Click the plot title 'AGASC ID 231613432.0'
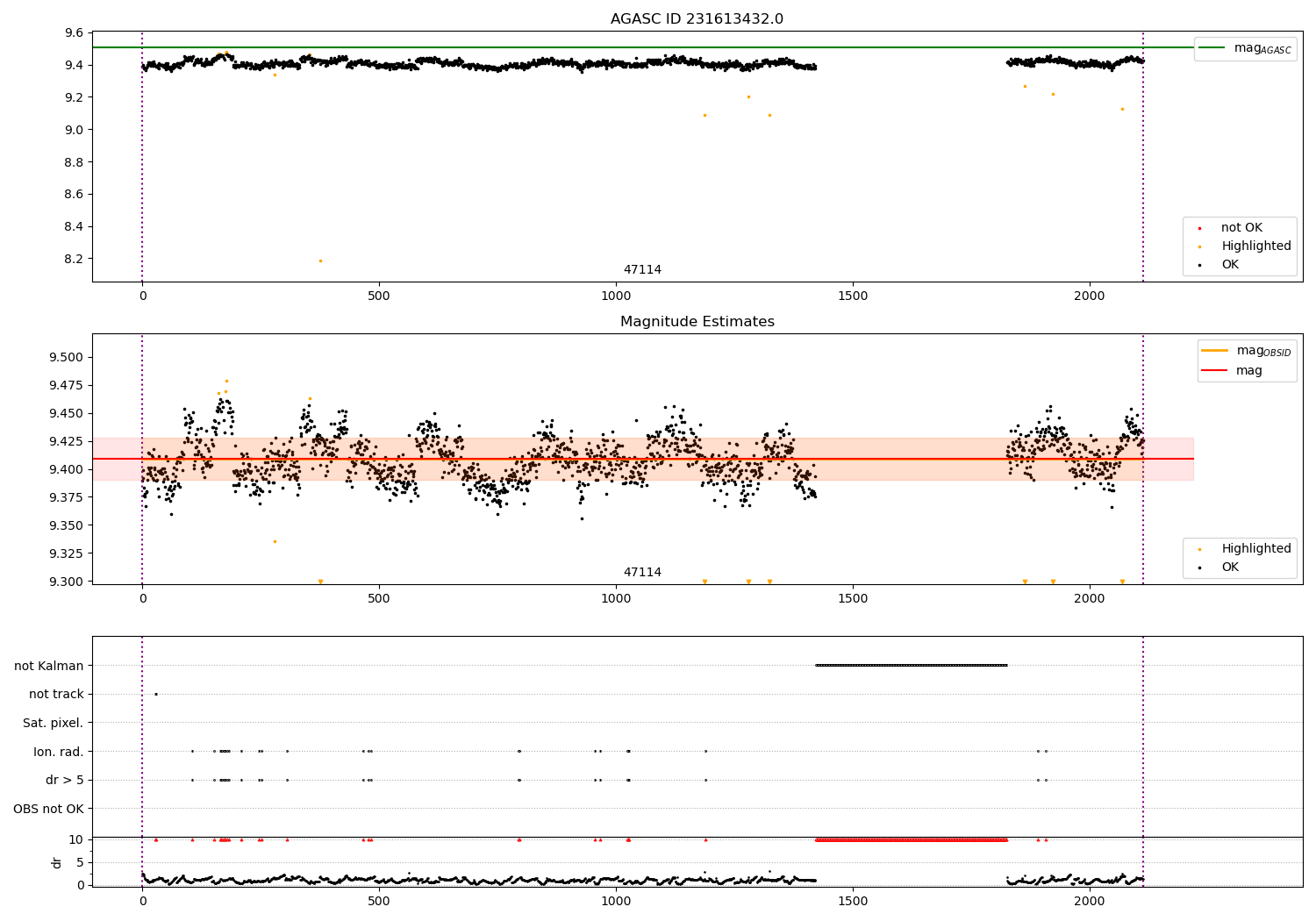Image resolution: width=1316 pixels, height=921 pixels. pos(697,19)
